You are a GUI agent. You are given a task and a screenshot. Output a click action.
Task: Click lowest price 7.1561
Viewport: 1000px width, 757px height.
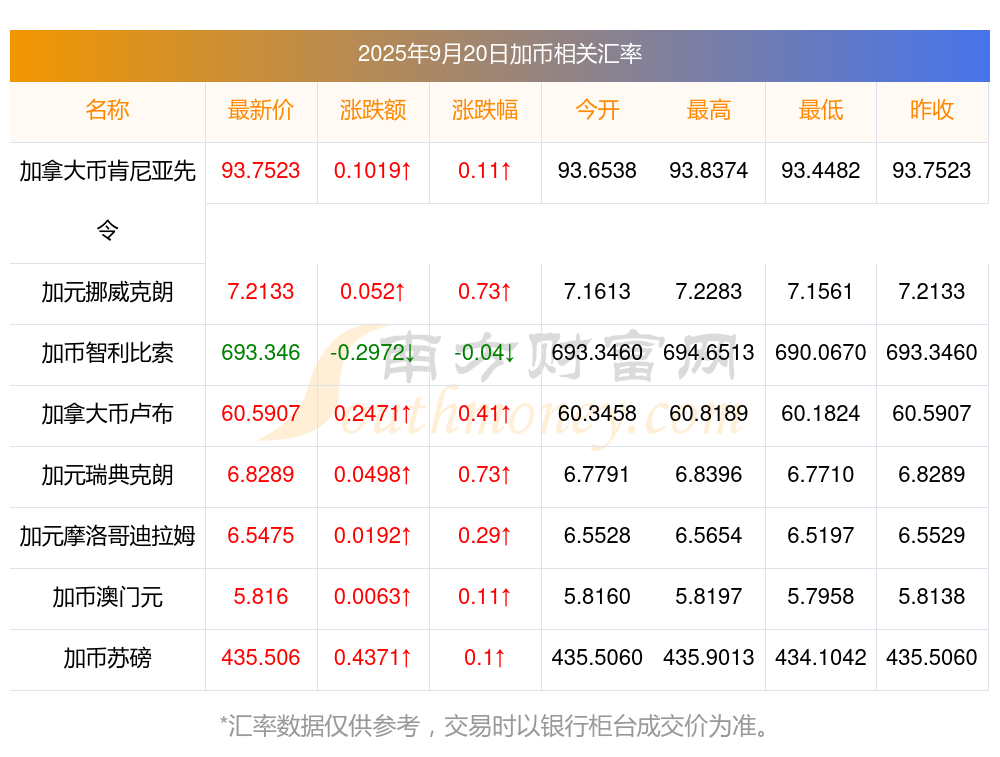click(x=821, y=291)
